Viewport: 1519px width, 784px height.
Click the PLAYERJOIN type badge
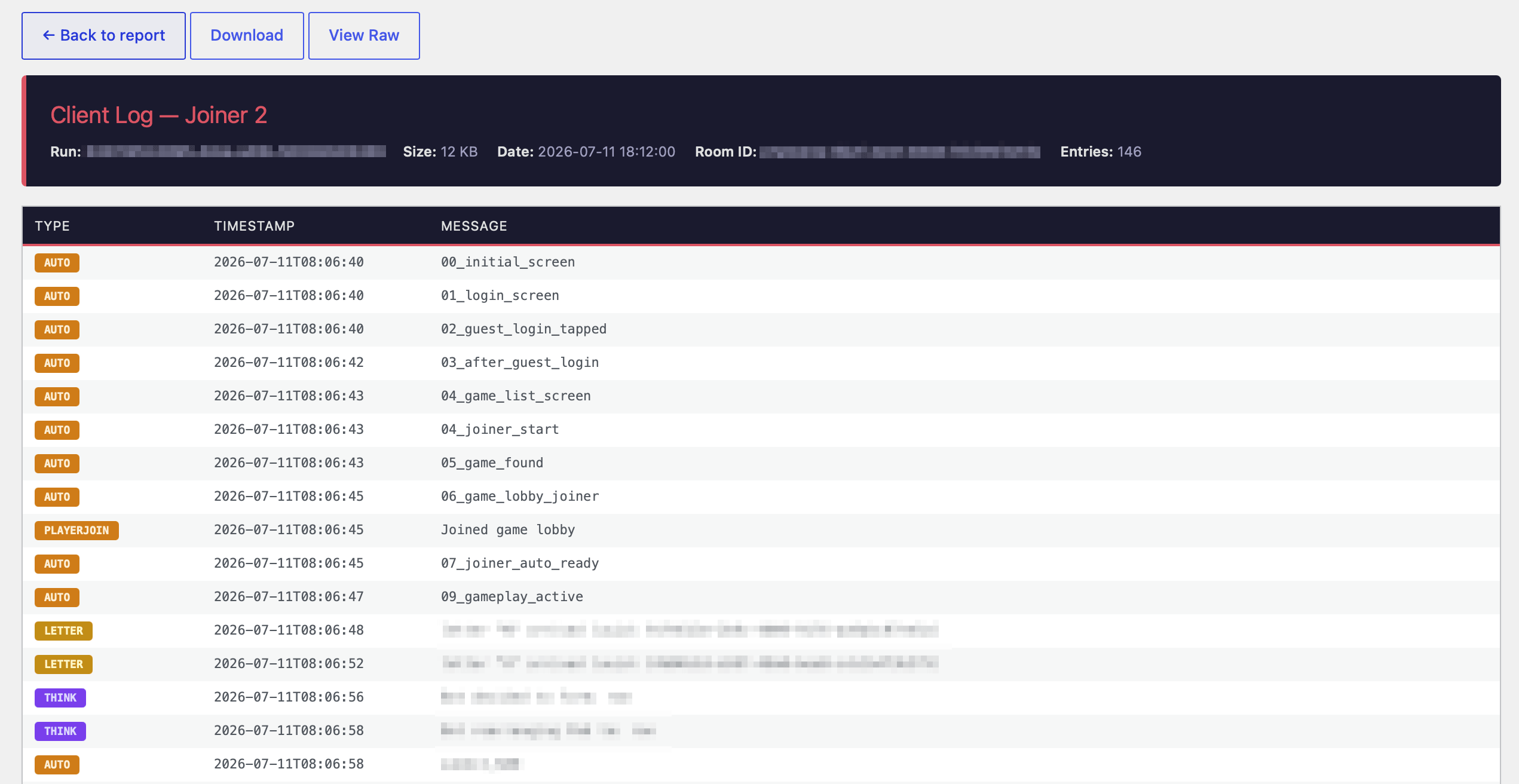[76, 531]
